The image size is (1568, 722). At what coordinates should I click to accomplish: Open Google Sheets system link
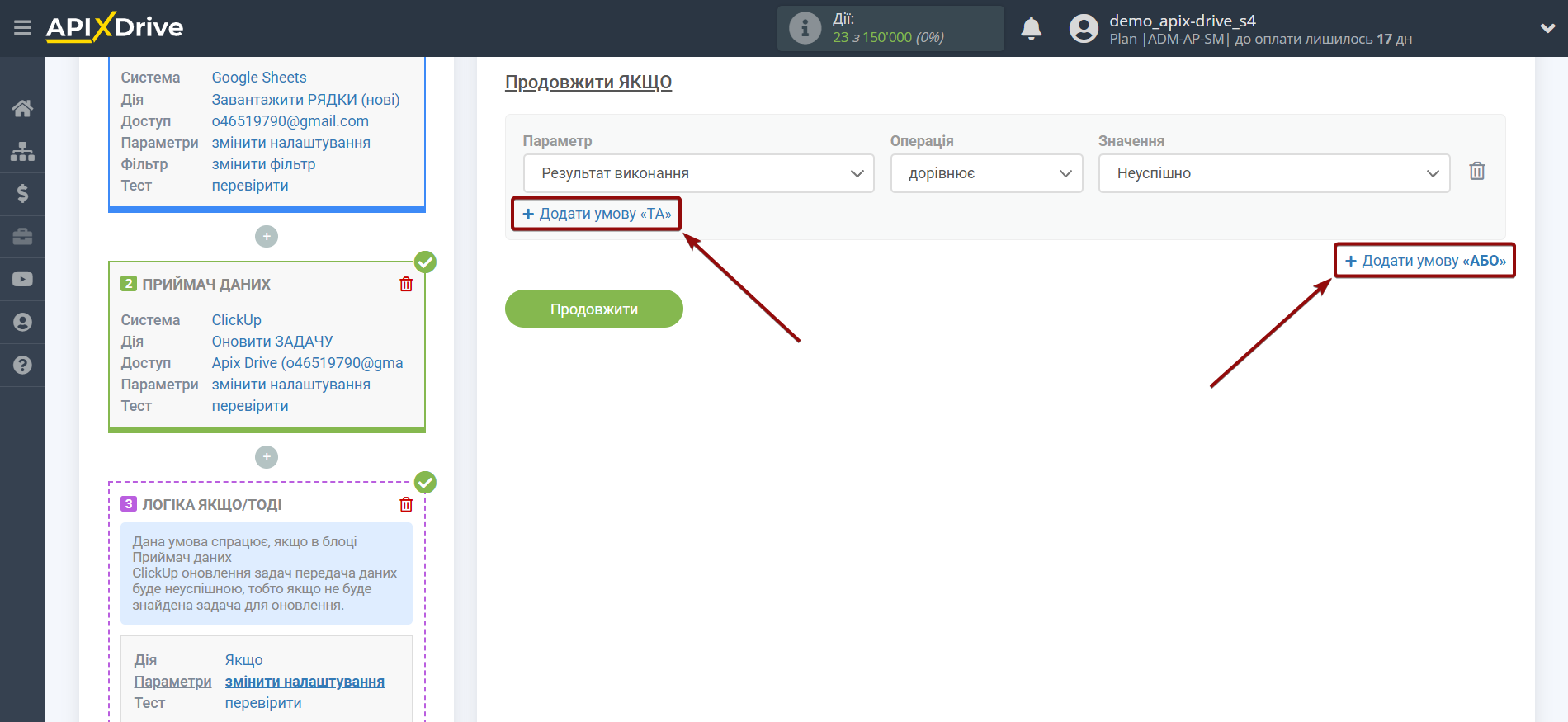coord(259,78)
